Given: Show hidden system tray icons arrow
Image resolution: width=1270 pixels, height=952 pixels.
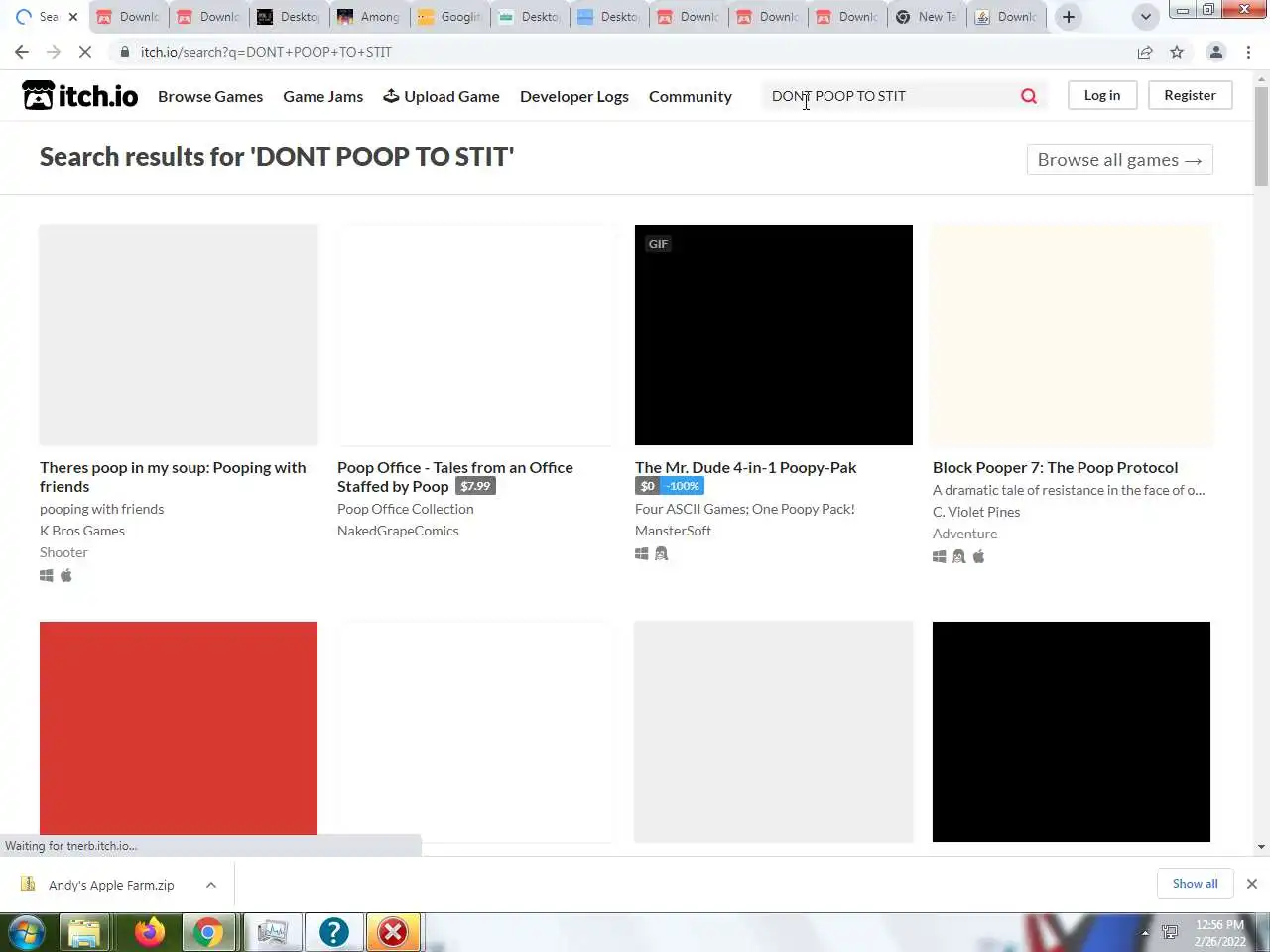Looking at the screenshot, I should coord(1145,933).
